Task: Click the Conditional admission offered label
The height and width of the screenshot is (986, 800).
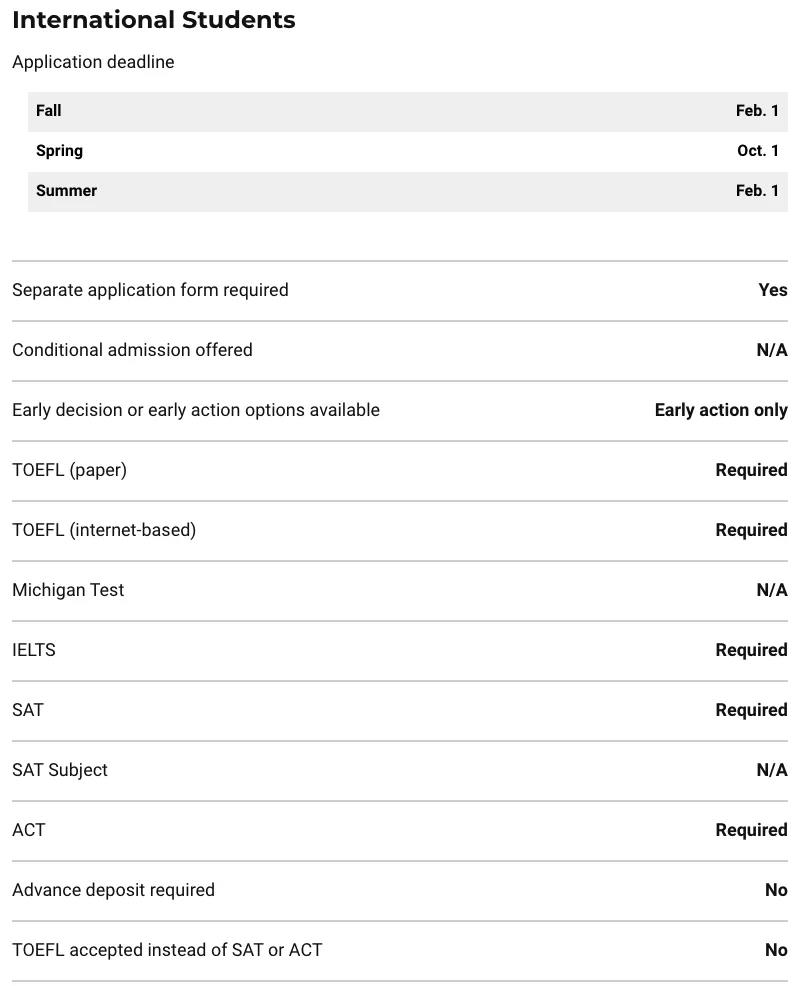Action: click(x=132, y=350)
